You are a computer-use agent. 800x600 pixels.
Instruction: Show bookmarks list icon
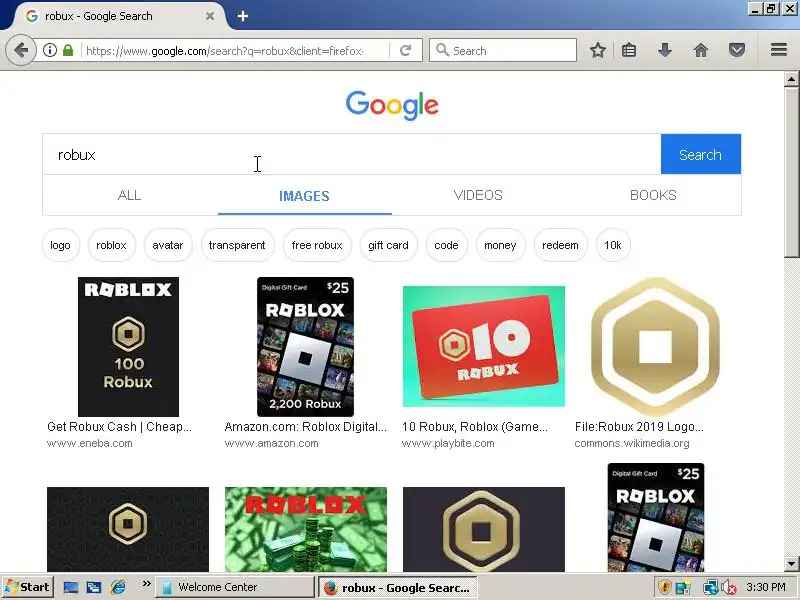click(x=629, y=50)
